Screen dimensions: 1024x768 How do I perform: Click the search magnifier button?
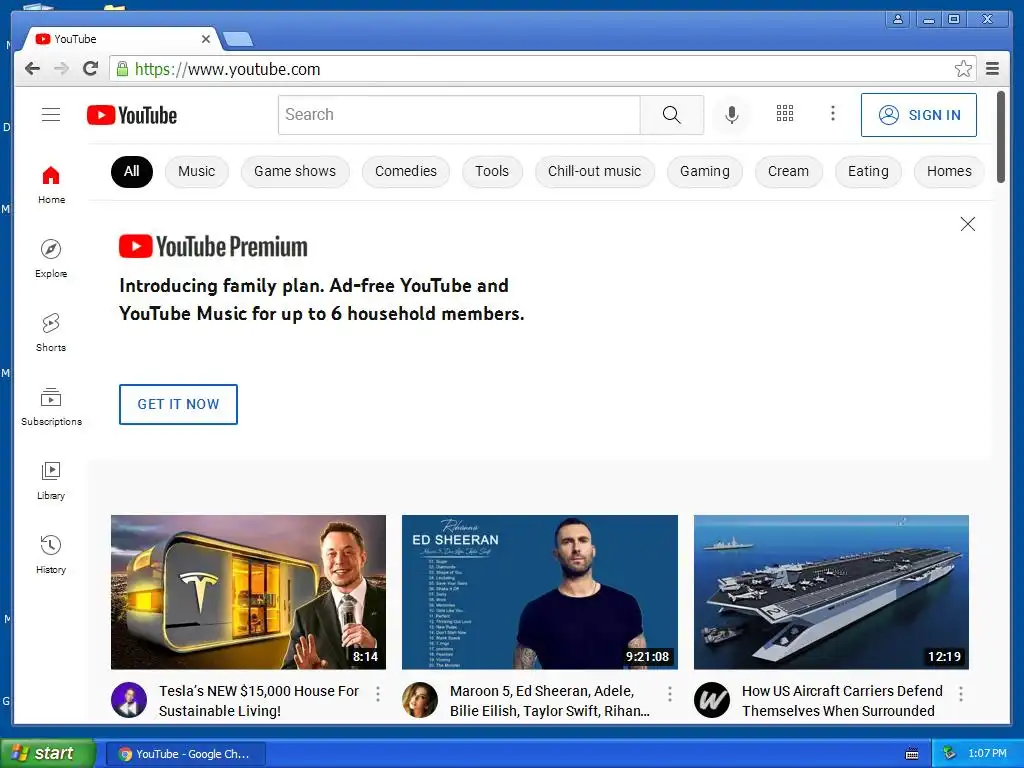tap(671, 115)
